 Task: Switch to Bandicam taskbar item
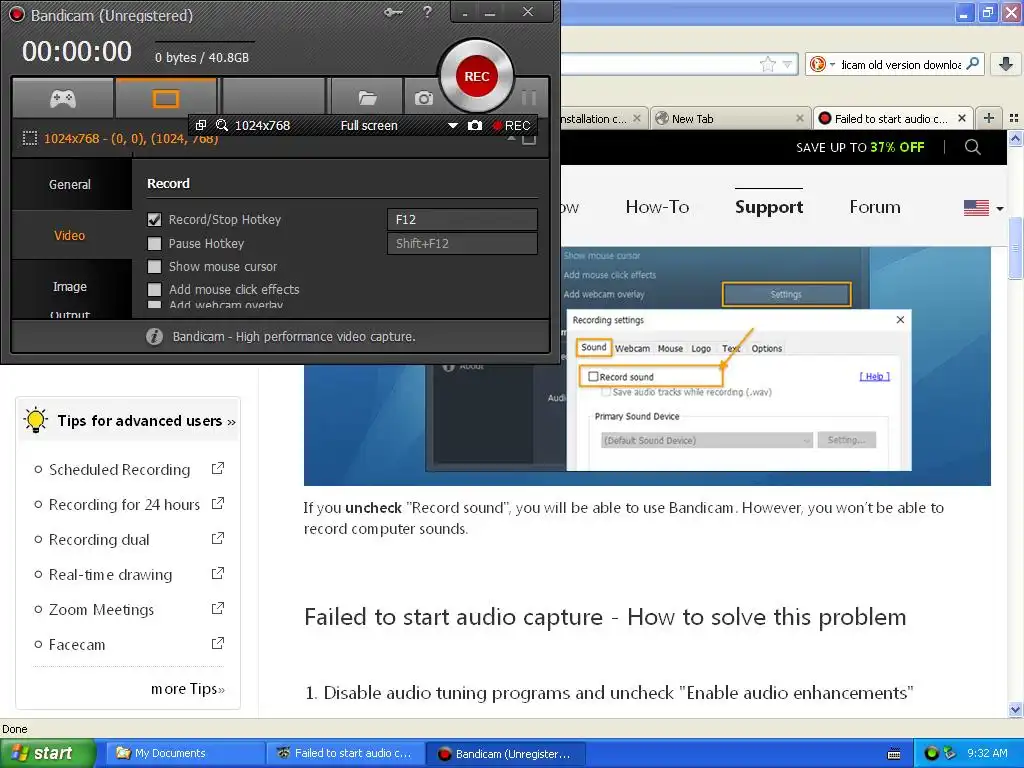point(505,754)
